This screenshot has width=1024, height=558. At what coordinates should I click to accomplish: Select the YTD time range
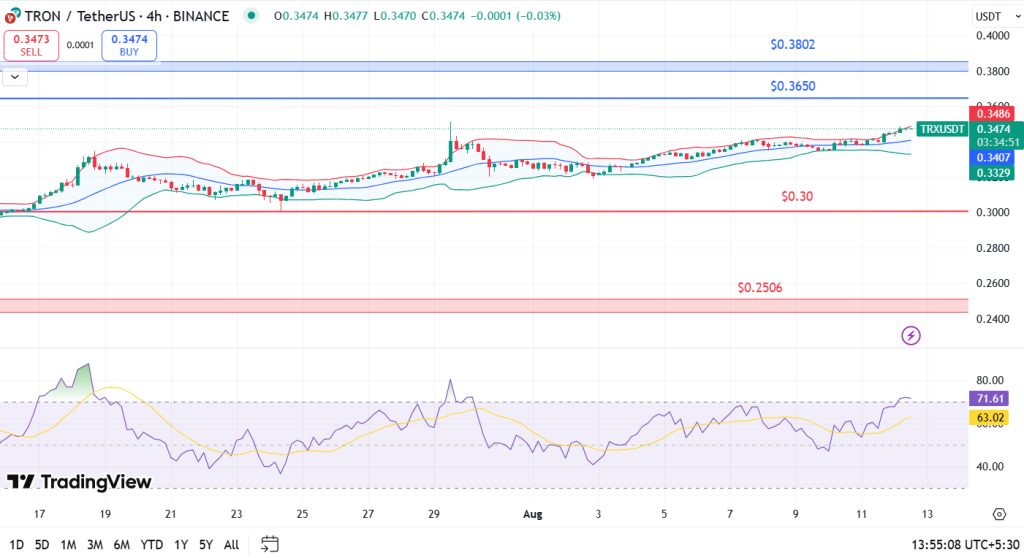[153, 544]
